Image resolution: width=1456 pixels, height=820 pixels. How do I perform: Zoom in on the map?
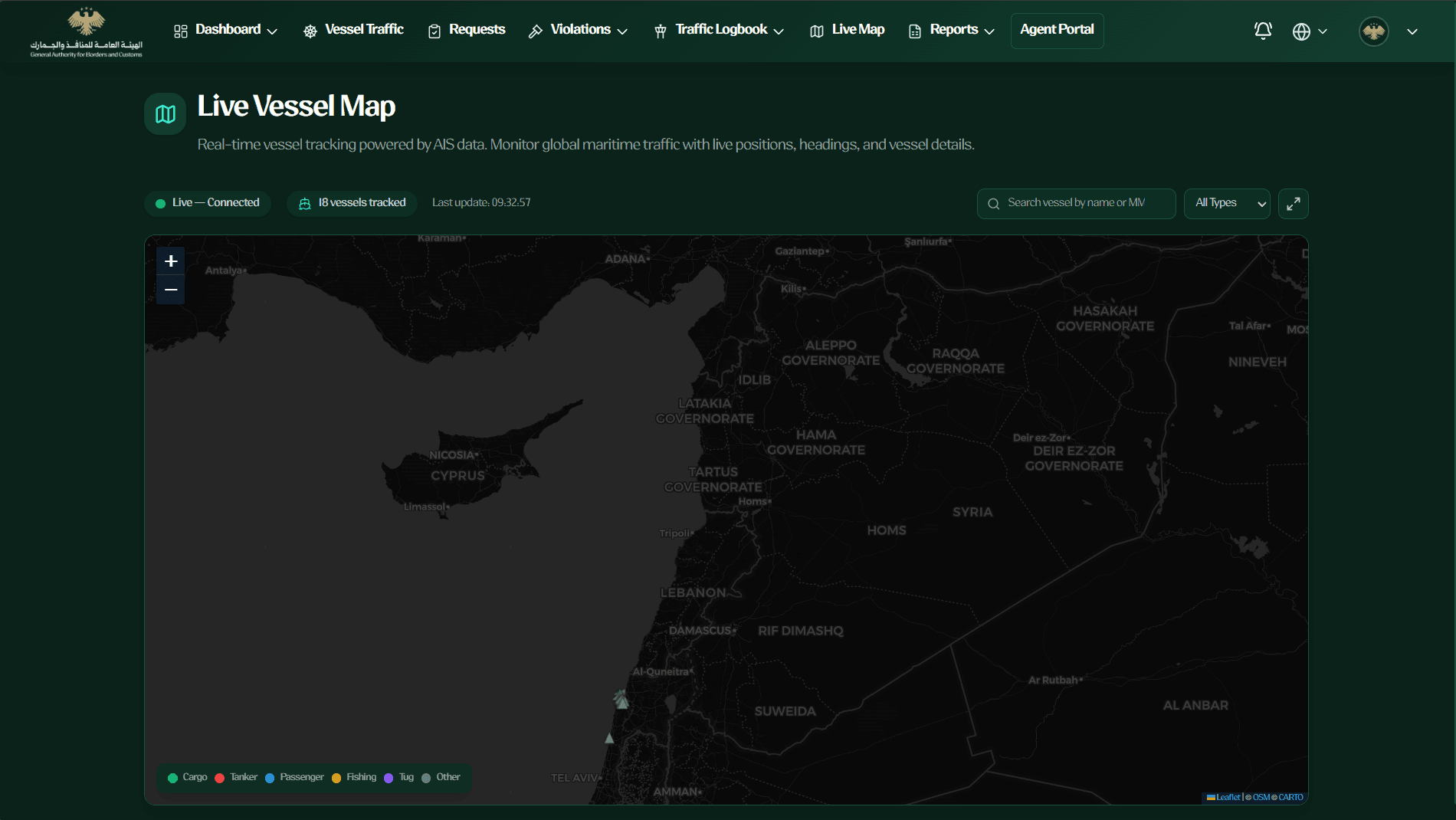click(x=171, y=261)
